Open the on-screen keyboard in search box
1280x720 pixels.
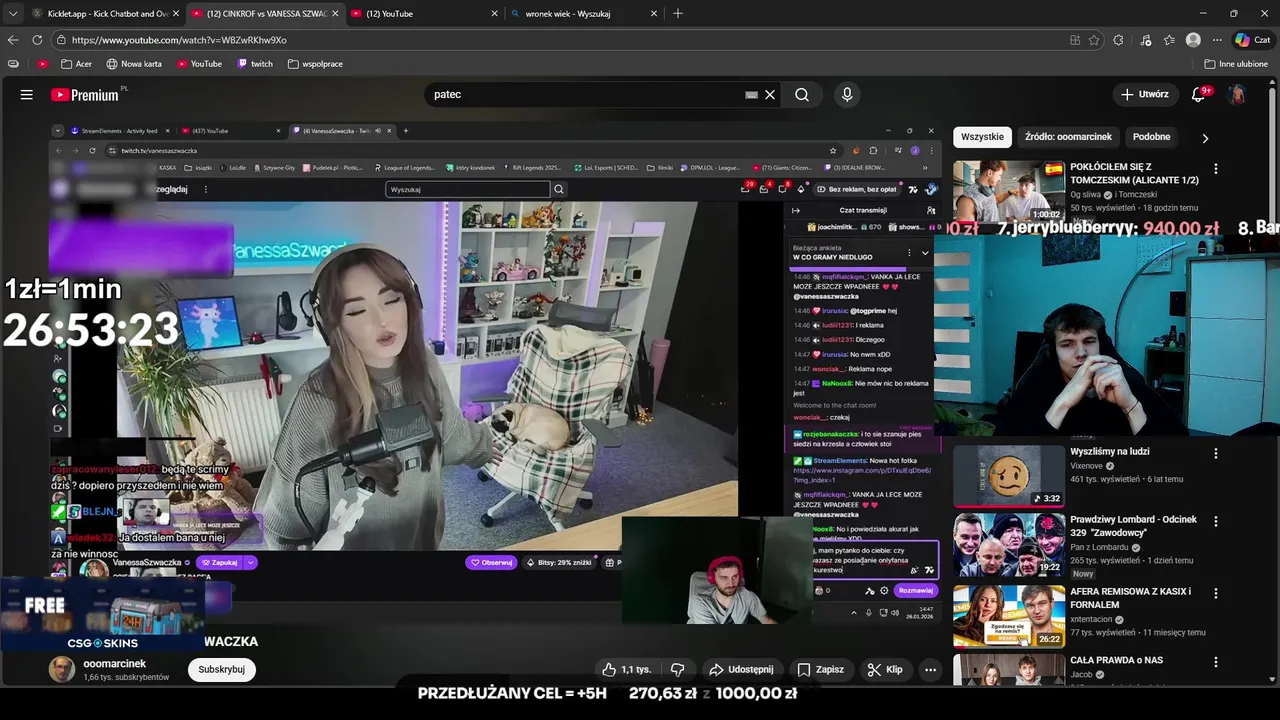751,95
